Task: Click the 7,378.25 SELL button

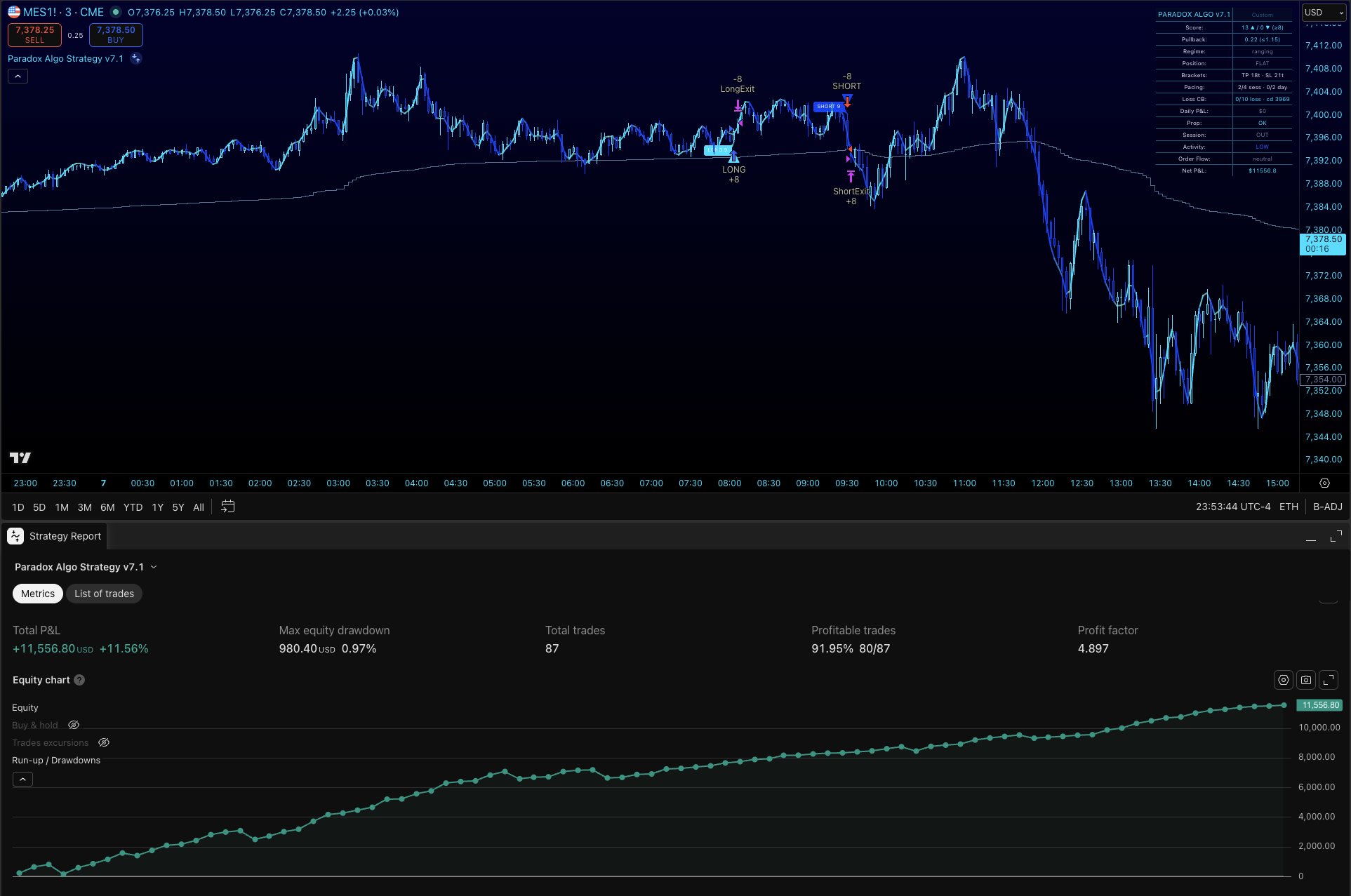Action: (34, 35)
